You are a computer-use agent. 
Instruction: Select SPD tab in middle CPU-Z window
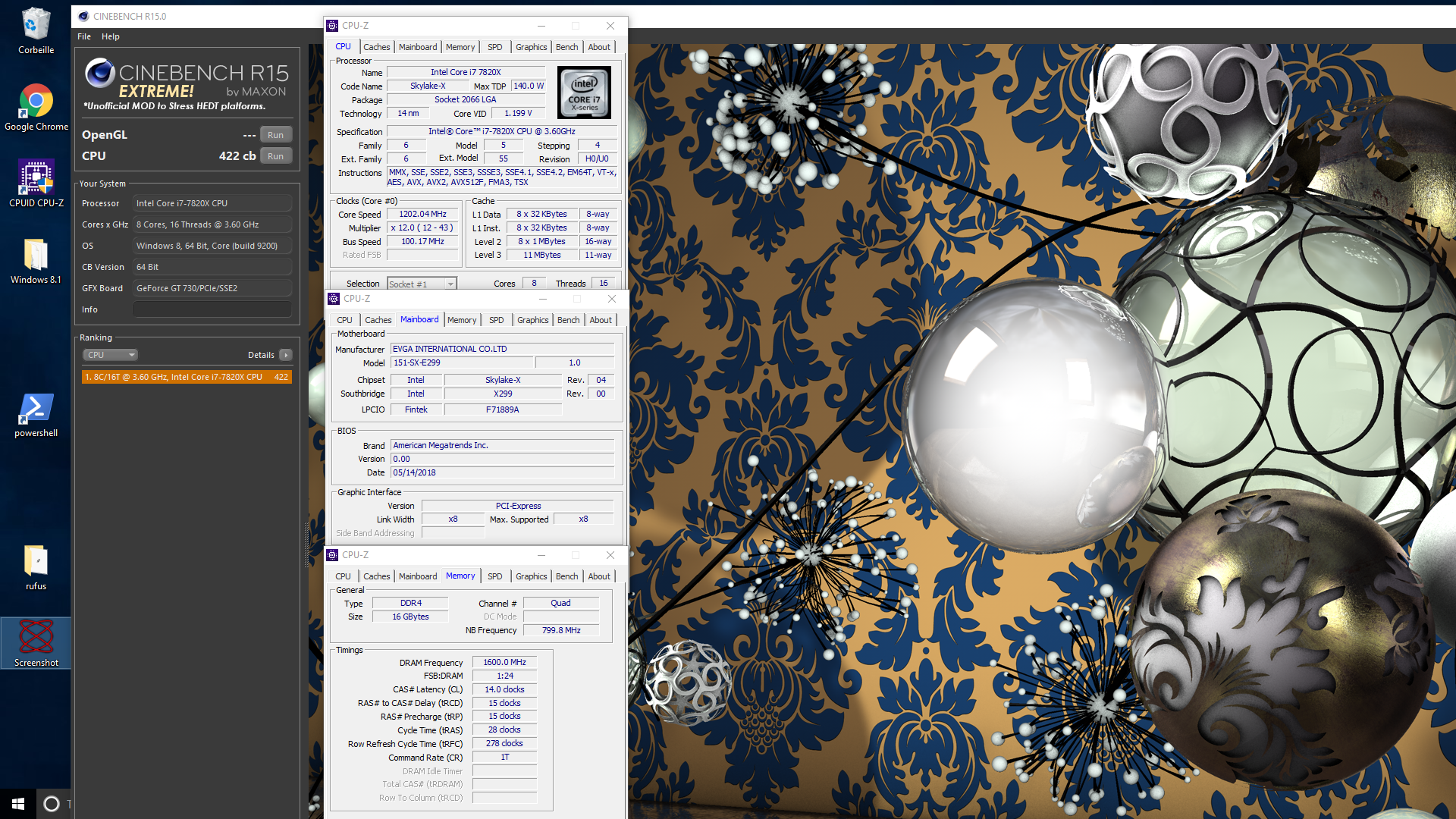[497, 320]
